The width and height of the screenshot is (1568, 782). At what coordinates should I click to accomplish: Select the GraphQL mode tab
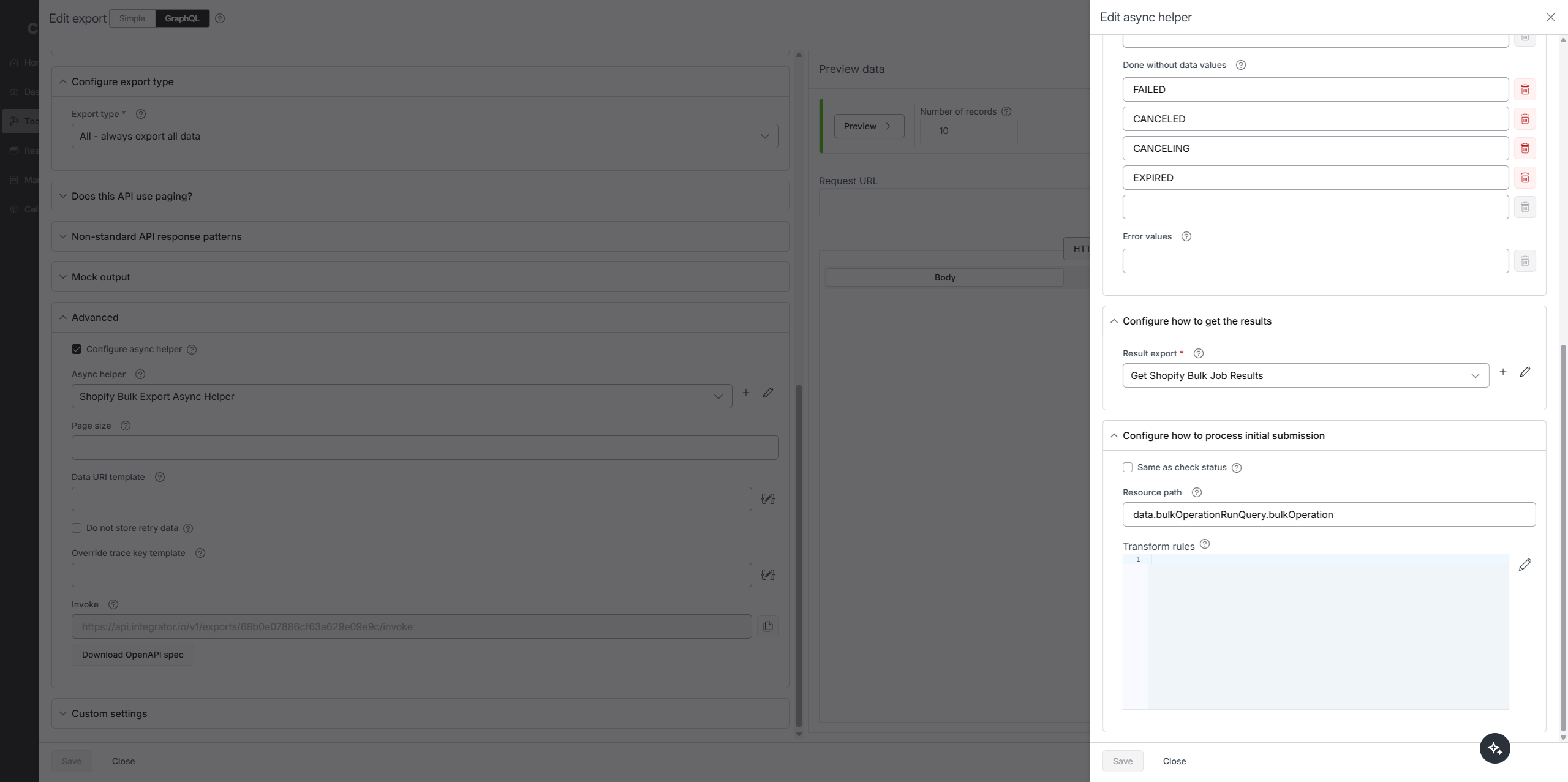(x=182, y=18)
